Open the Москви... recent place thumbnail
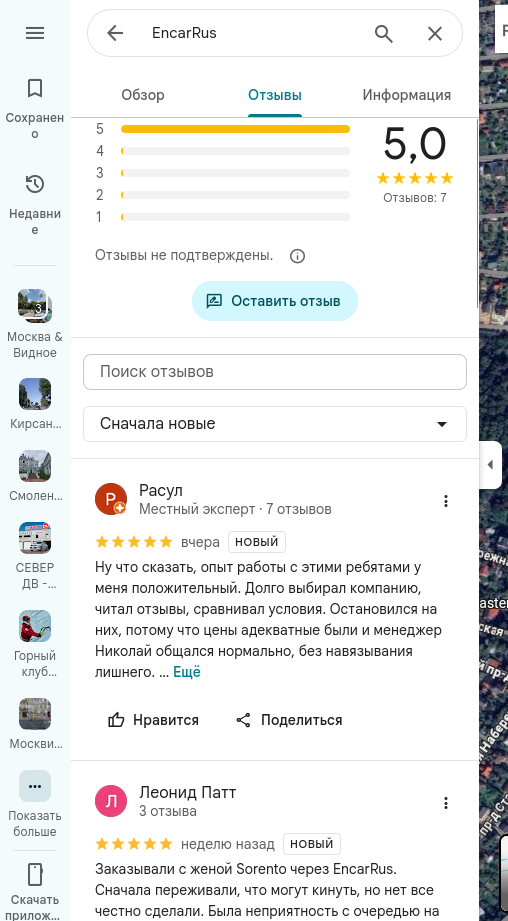508x921 pixels. pyautogui.click(x=35, y=714)
